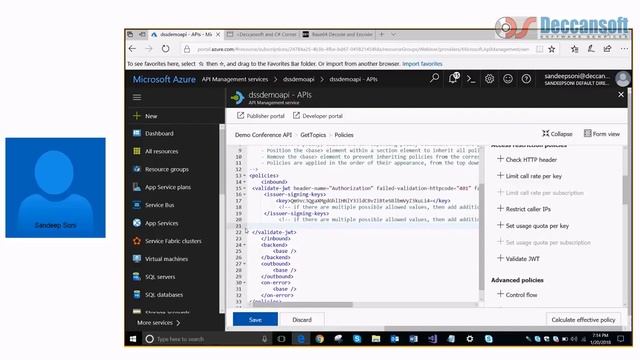Open Task View on the taskbar
The width and height of the screenshot is (640, 360).
click(281, 339)
